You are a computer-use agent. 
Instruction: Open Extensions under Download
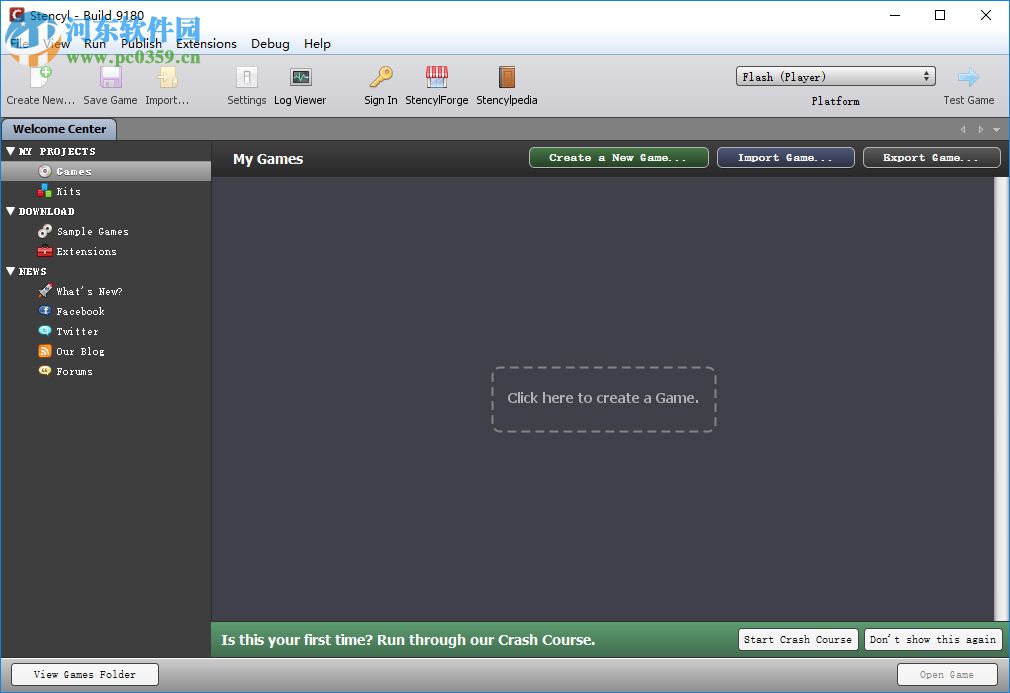[106, 251]
